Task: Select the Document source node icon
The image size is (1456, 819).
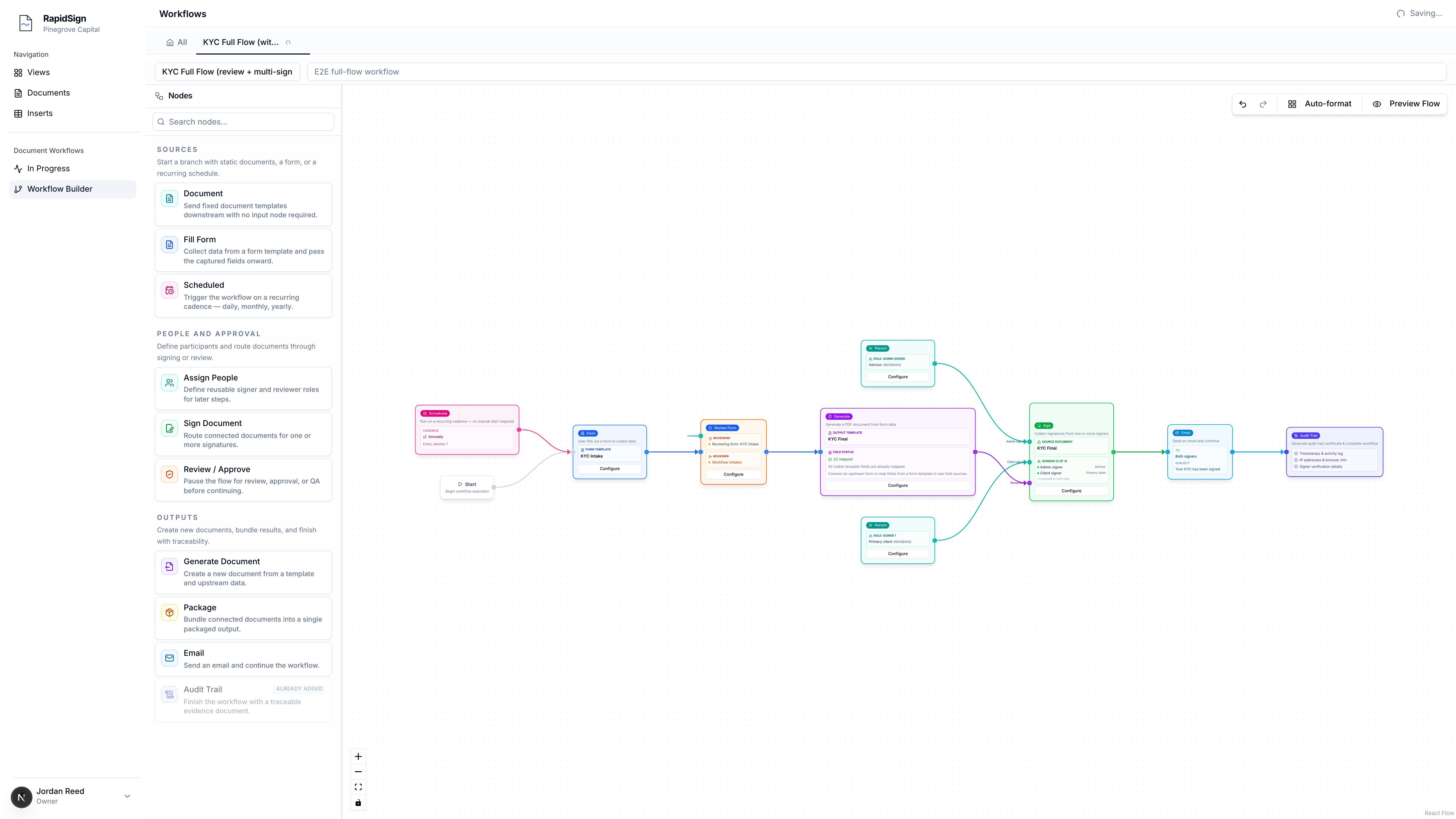Action: [x=169, y=198]
